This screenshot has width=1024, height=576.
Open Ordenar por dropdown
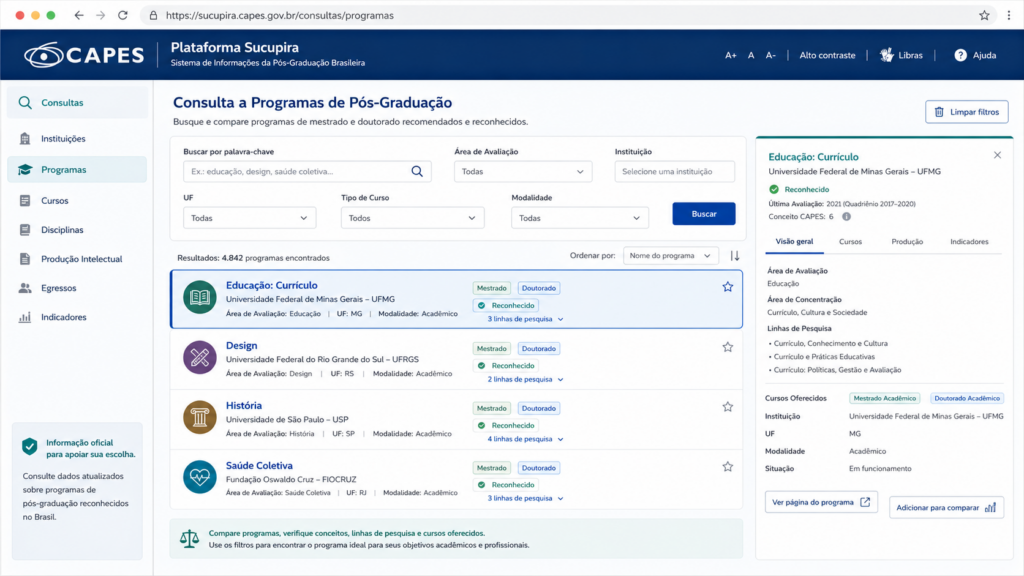[671, 256]
